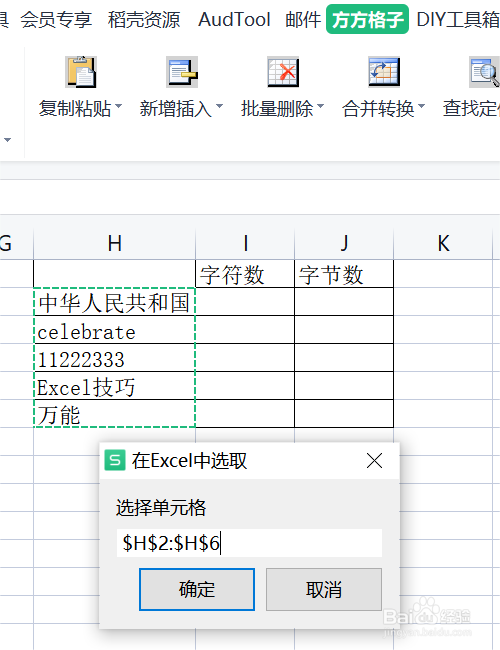Expand the 新增插入 dropdown
The height and width of the screenshot is (650, 500).
[220, 107]
